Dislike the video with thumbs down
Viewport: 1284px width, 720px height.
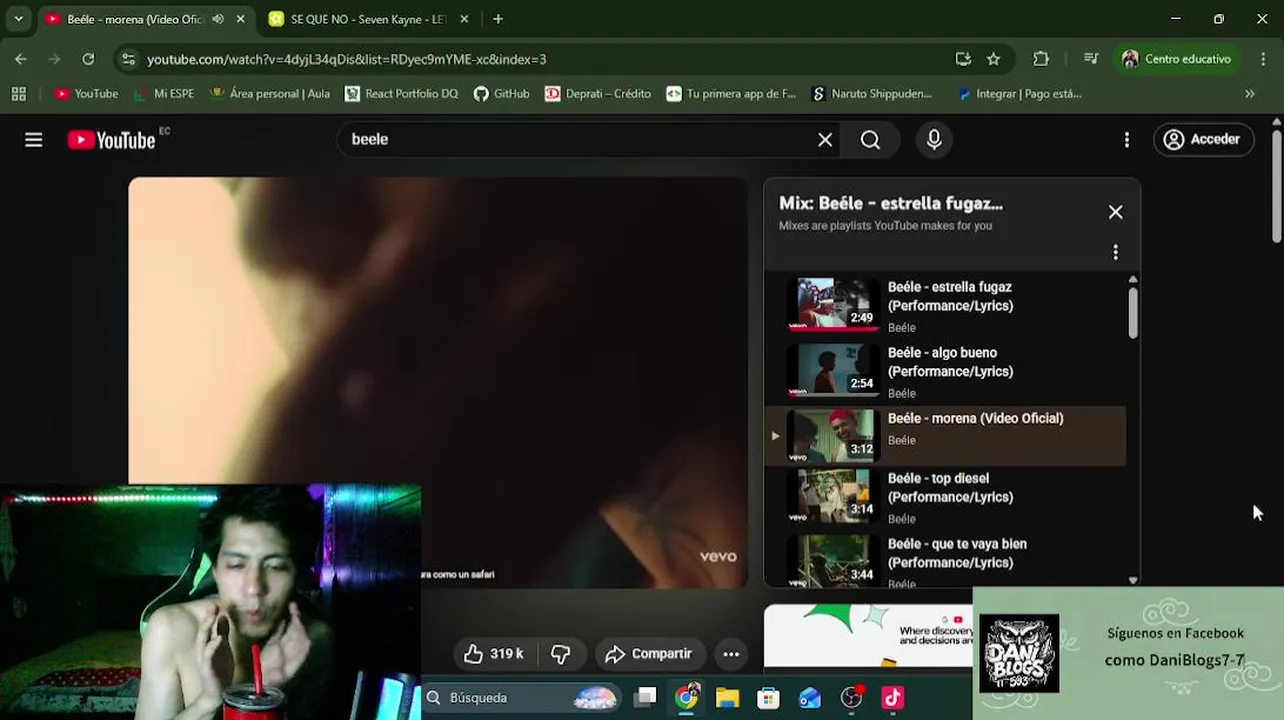561,654
